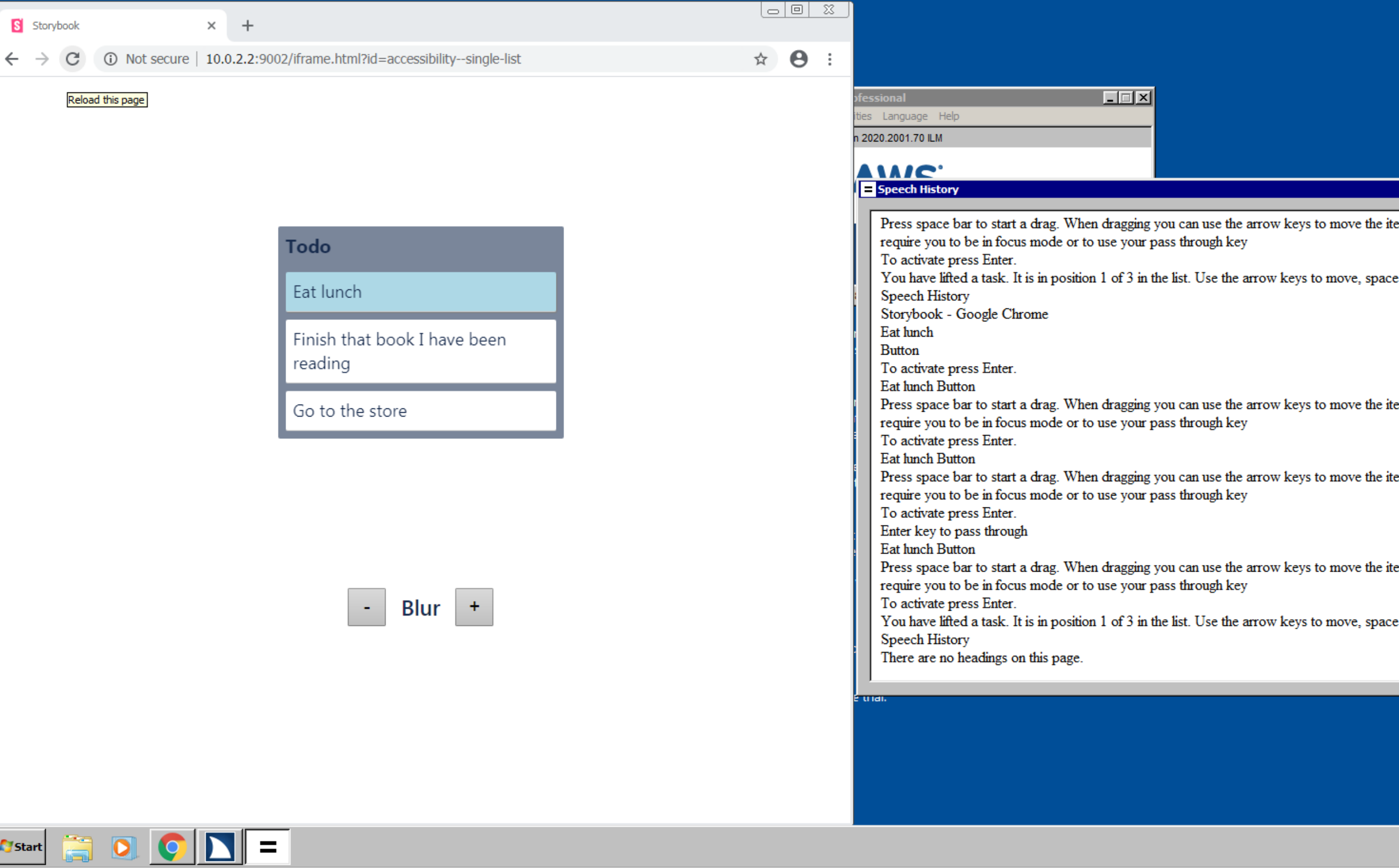Click the Blur label text control
Image resolution: width=1399 pixels, height=868 pixels.
tap(419, 606)
